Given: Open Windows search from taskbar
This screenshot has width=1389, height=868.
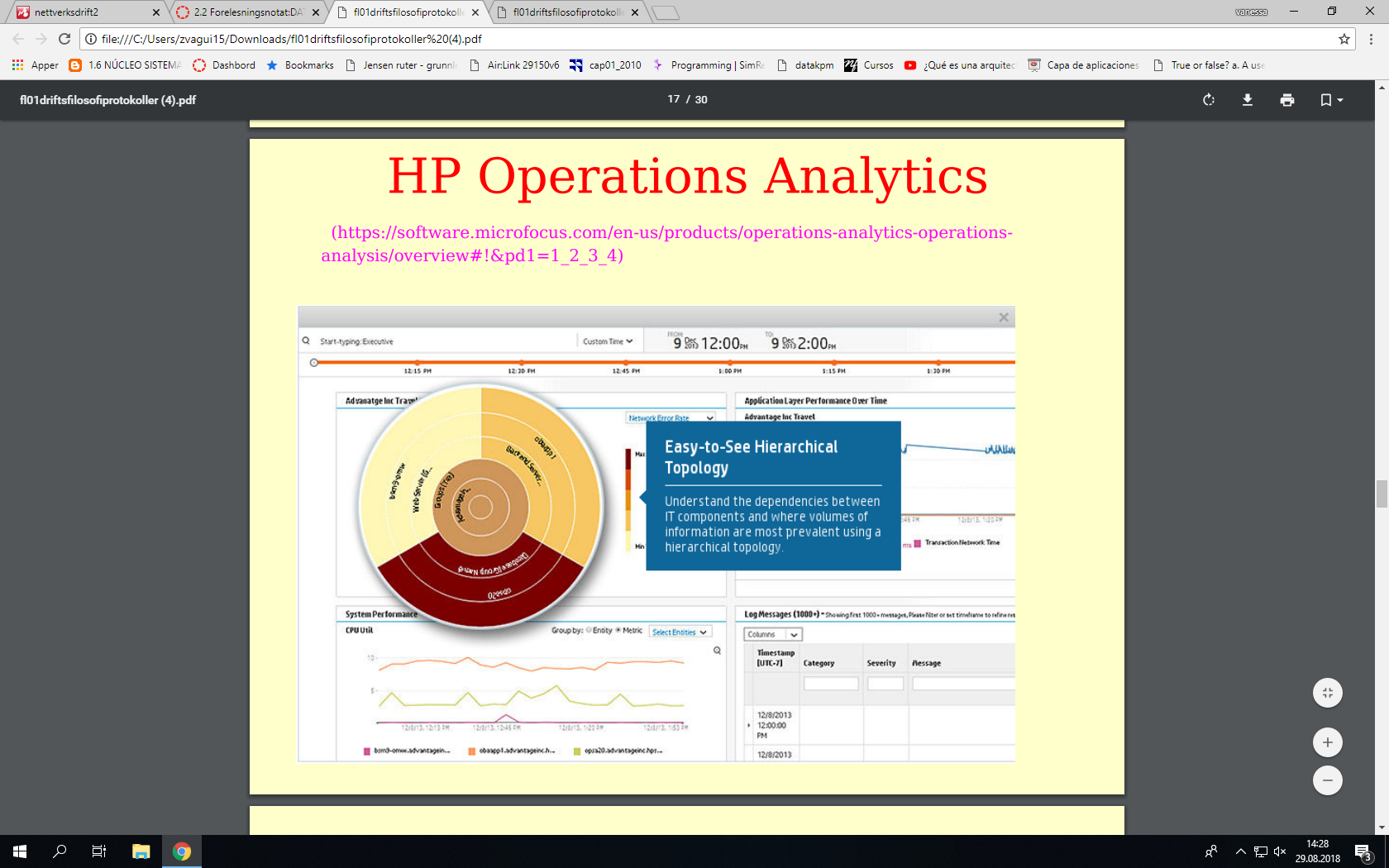Looking at the screenshot, I should (60, 851).
